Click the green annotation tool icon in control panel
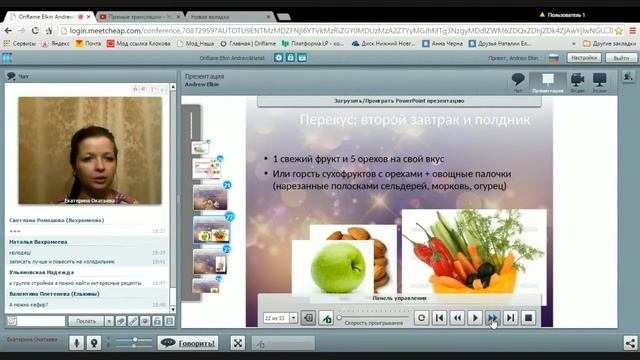640x360 pixels. [x=326, y=318]
